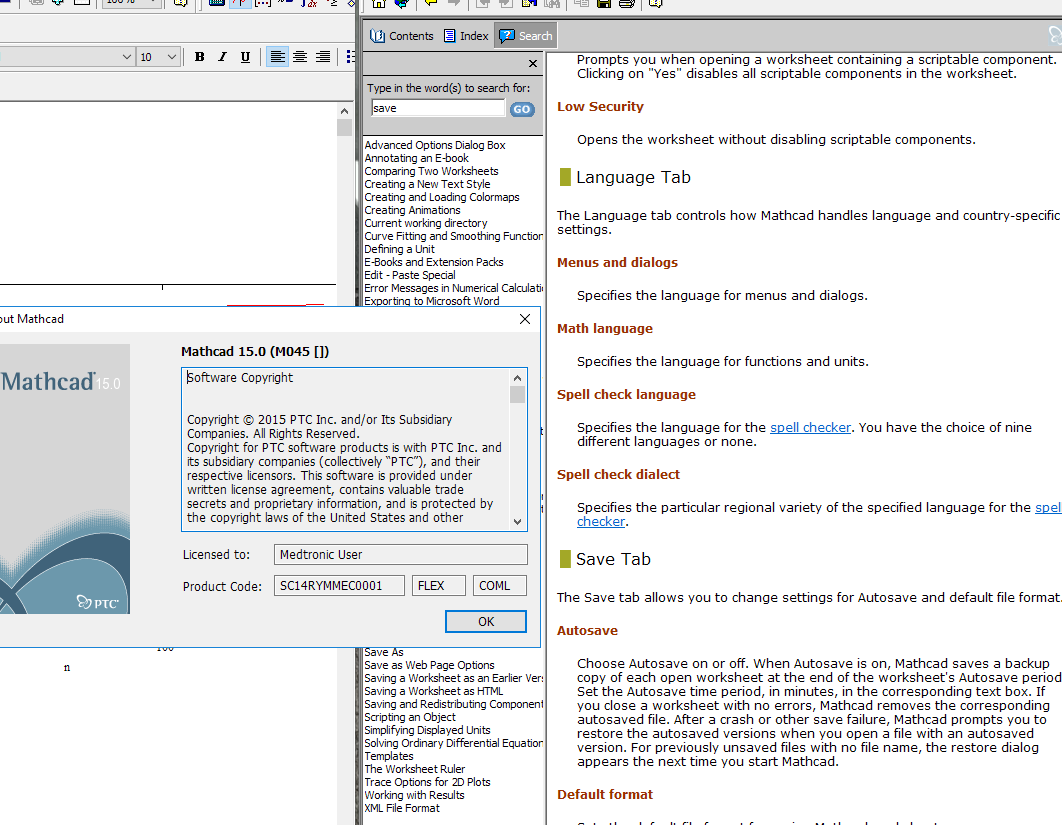Open 'Creating Animations' topic
The width and height of the screenshot is (1062, 825).
412,210
